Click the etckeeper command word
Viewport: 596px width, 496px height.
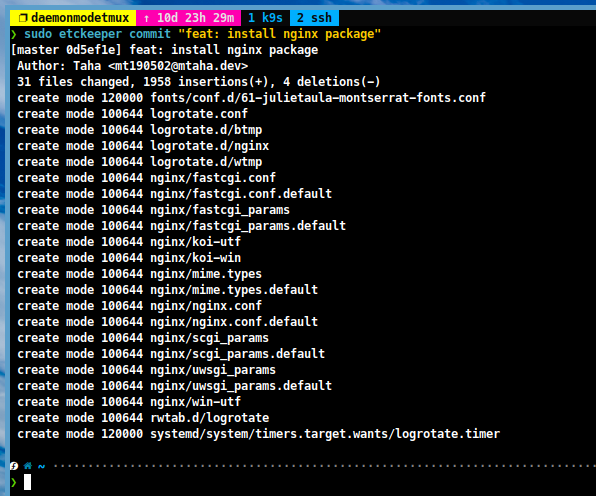[90, 34]
